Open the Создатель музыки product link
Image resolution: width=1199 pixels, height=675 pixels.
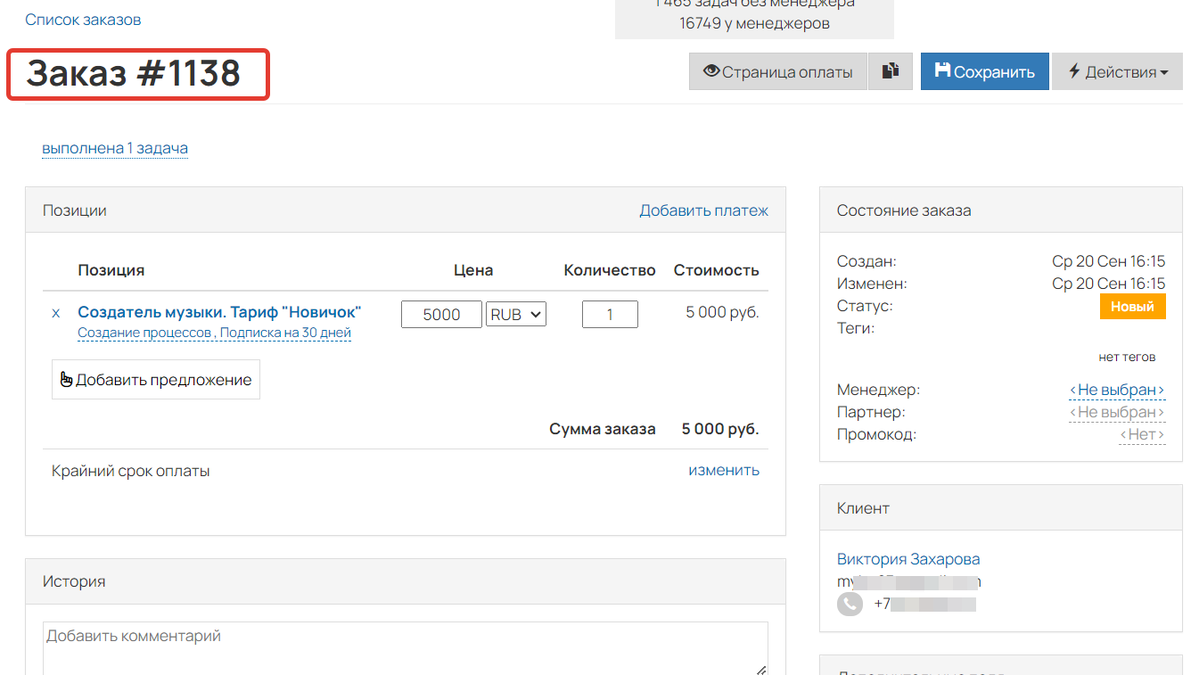pos(219,312)
